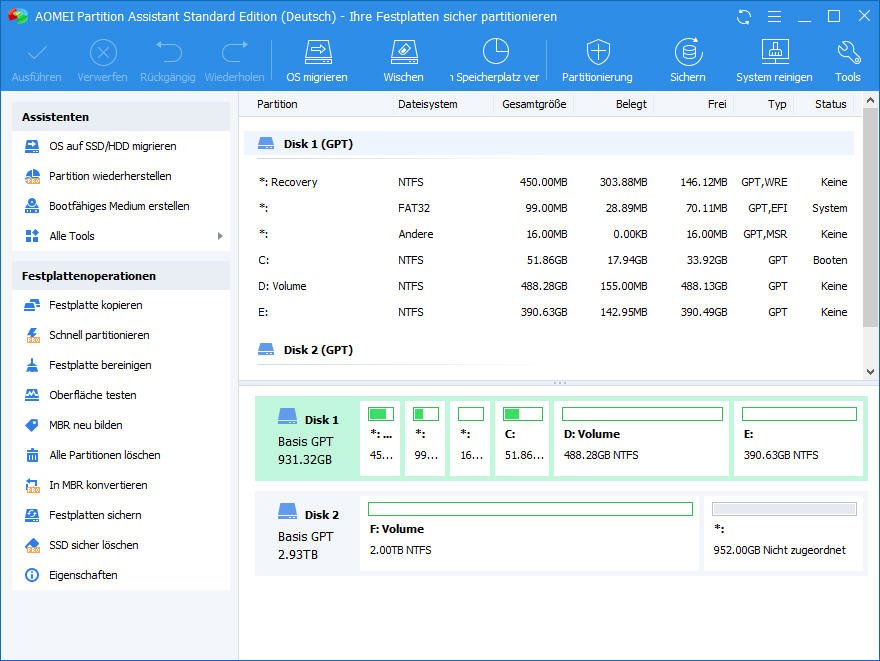Sort by the Typ column header

(x=777, y=104)
